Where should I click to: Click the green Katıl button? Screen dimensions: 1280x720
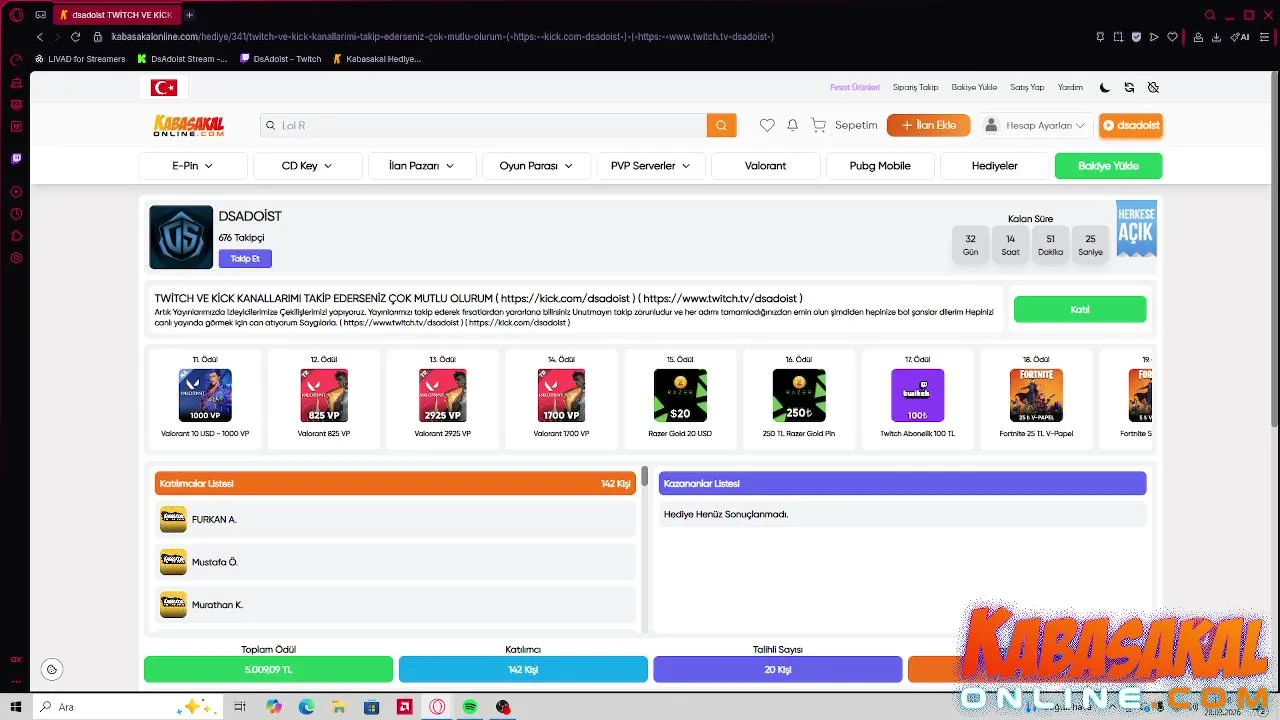pyautogui.click(x=1080, y=310)
